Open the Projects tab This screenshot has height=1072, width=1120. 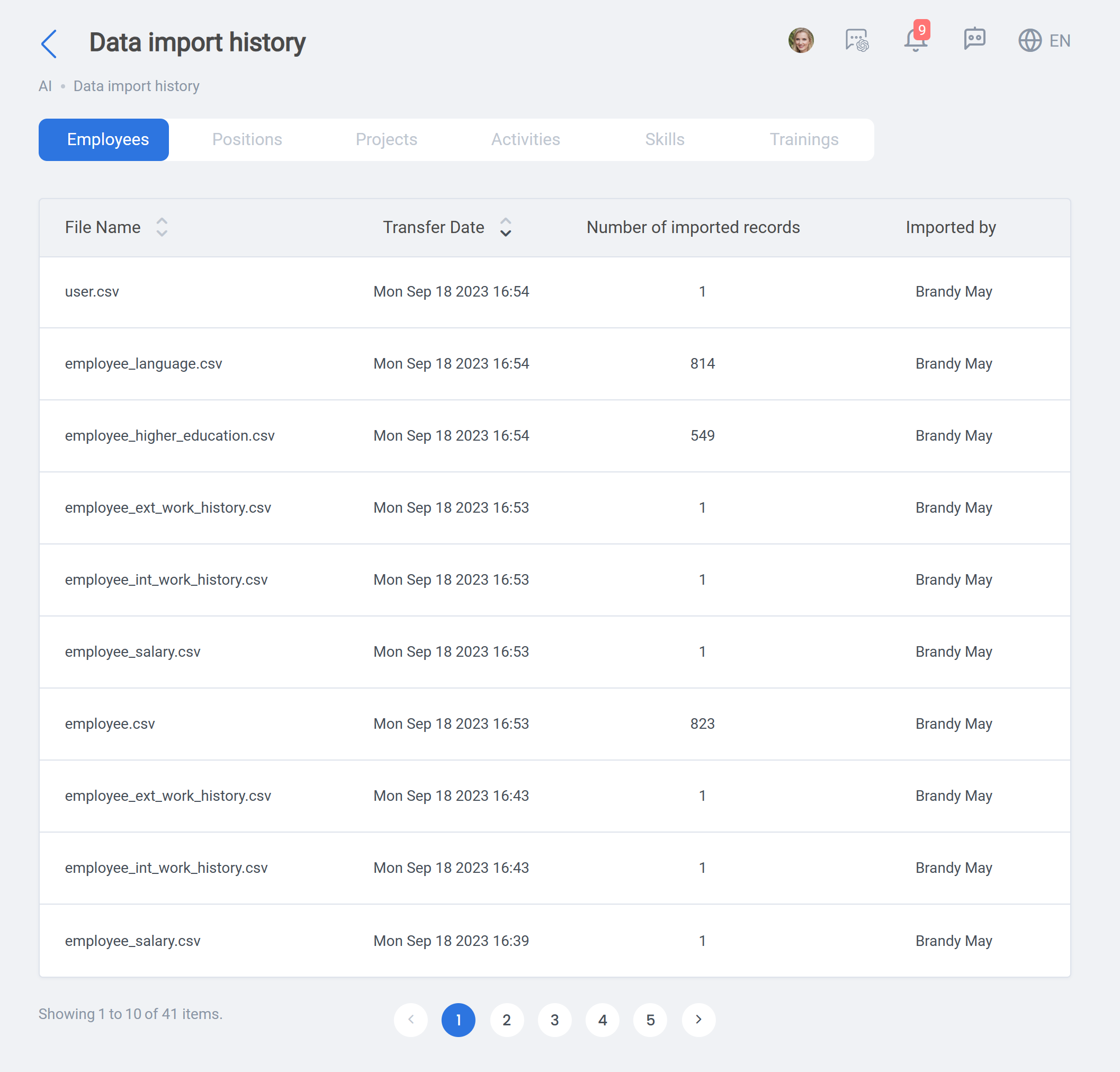386,139
